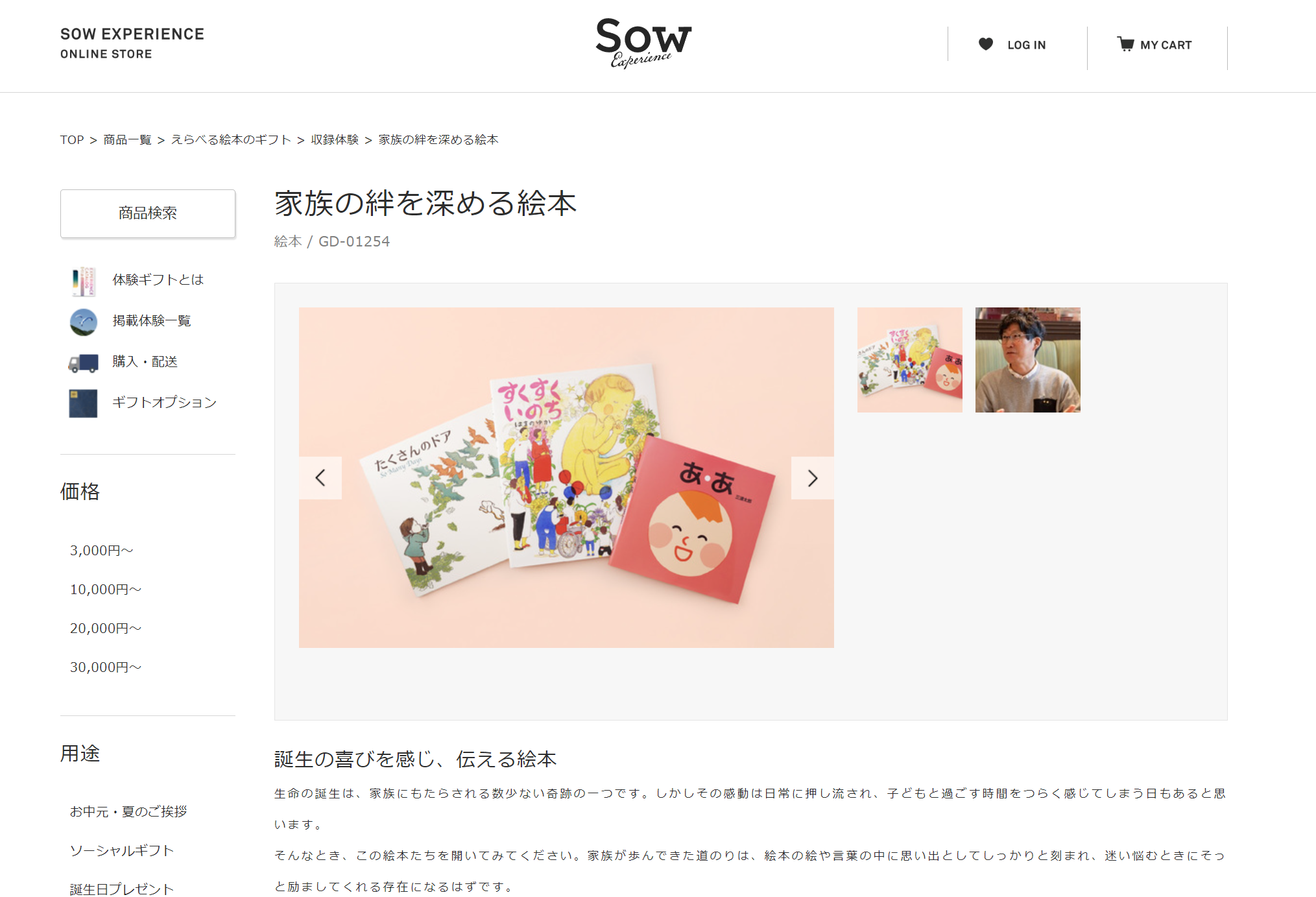
Task: Open えらべる絵本のギフト breadcrumb
Action: (231, 140)
